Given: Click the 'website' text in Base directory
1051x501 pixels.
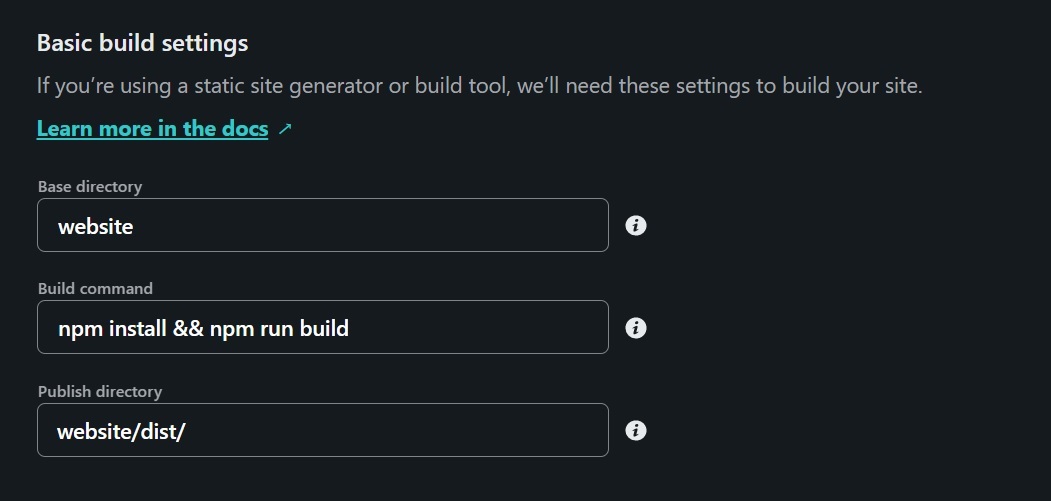Looking at the screenshot, I should tap(95, 226).
